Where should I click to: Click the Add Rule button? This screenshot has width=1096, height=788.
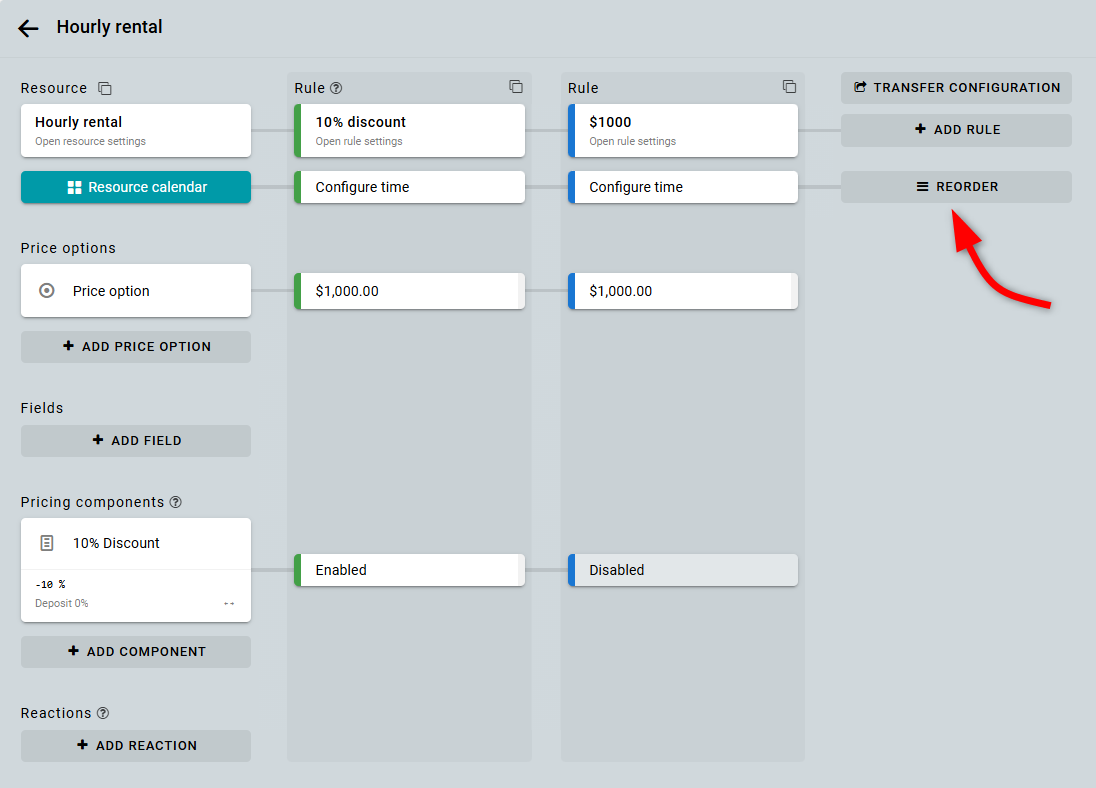pyautogui.click(x=956, y=130)
